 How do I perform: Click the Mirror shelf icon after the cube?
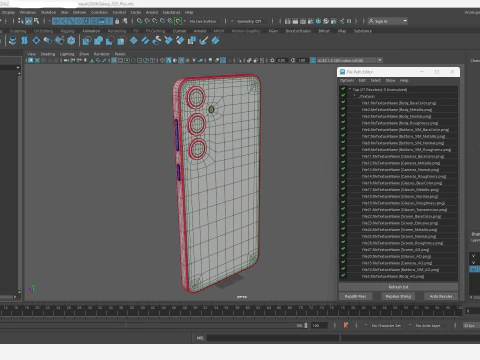87,41
